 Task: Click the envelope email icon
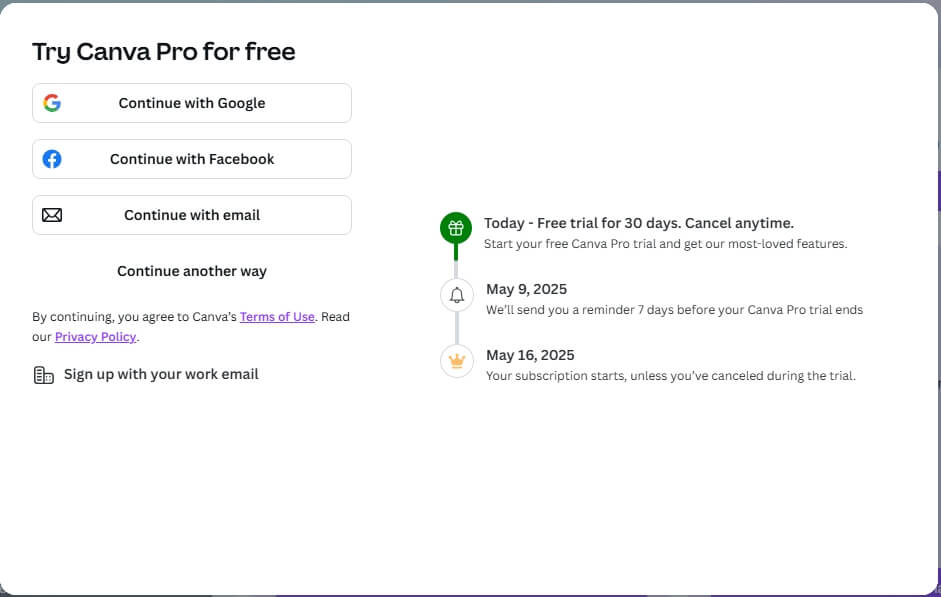(x=52, y=215)
